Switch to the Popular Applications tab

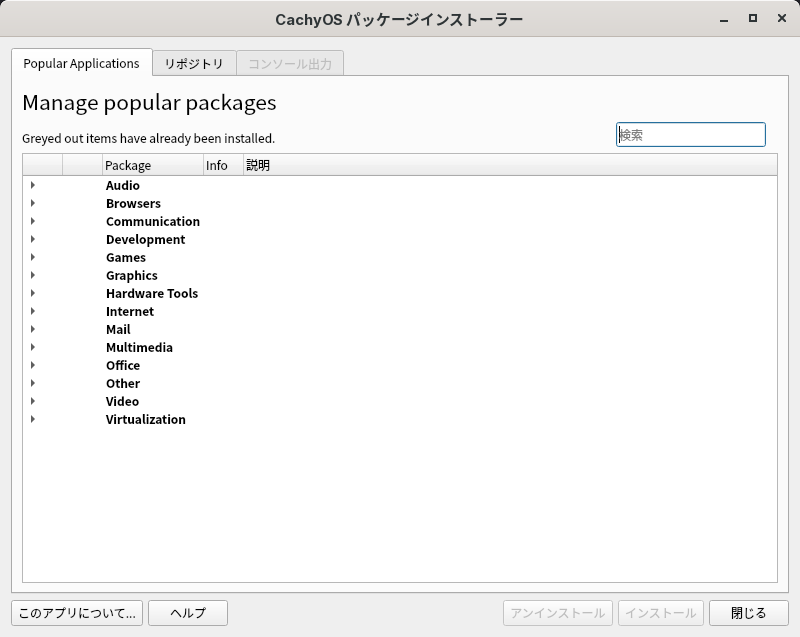coord(82,63)
